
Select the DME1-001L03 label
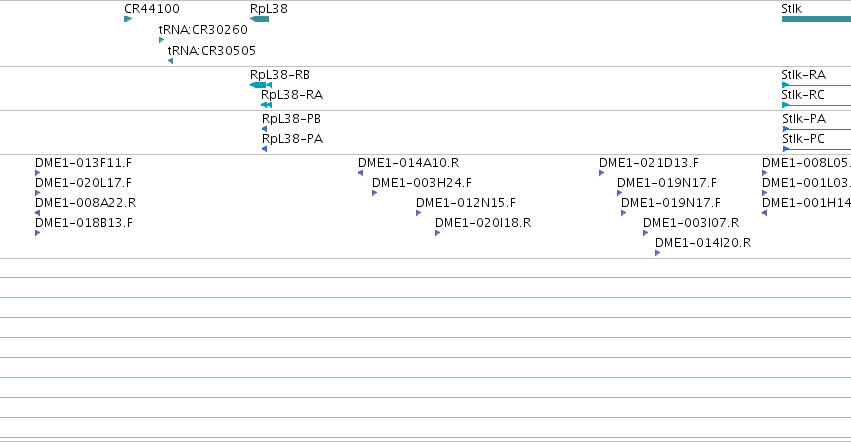tap(806, 182)
